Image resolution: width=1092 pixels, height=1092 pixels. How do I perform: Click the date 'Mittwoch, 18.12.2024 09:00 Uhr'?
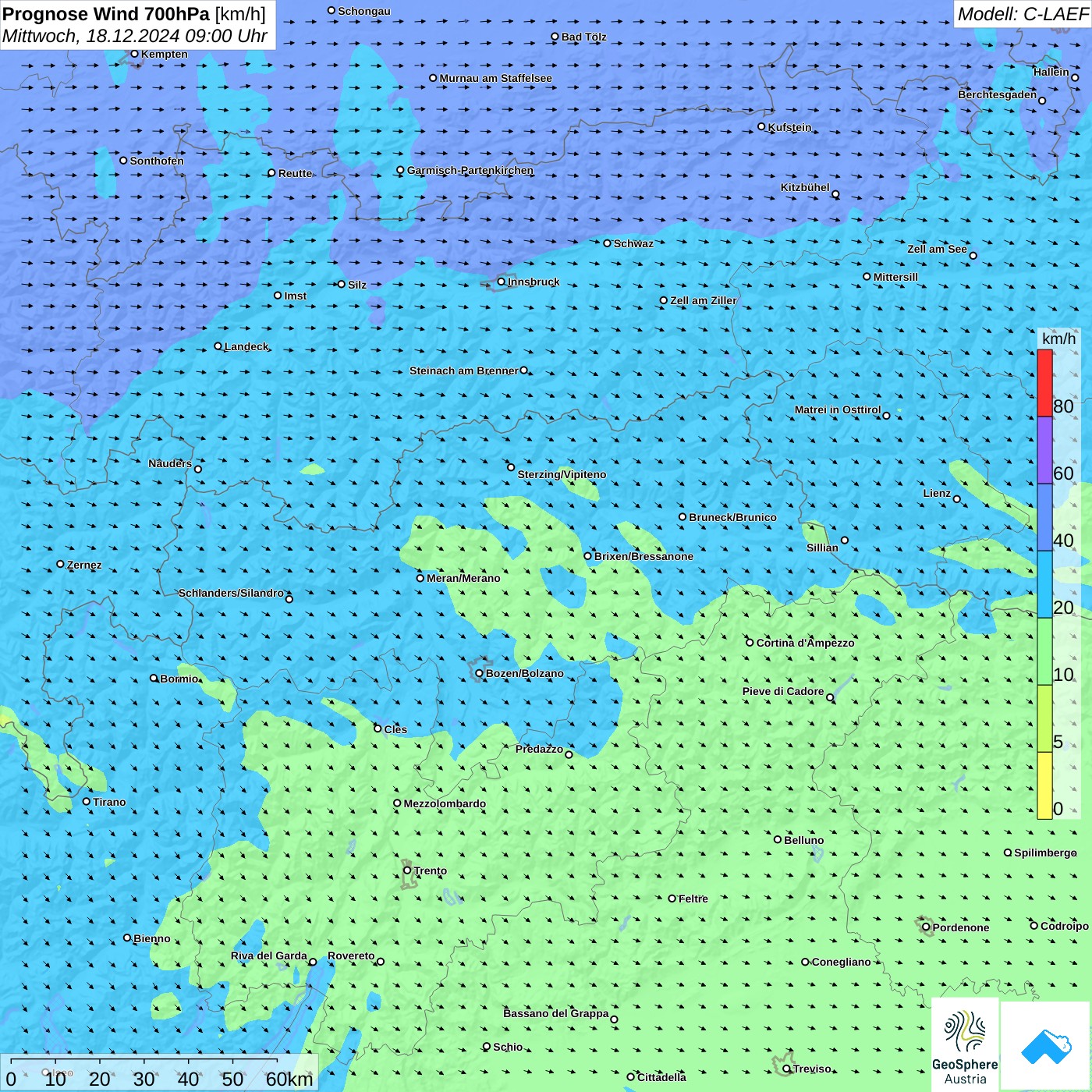click(x=135, y=36)
